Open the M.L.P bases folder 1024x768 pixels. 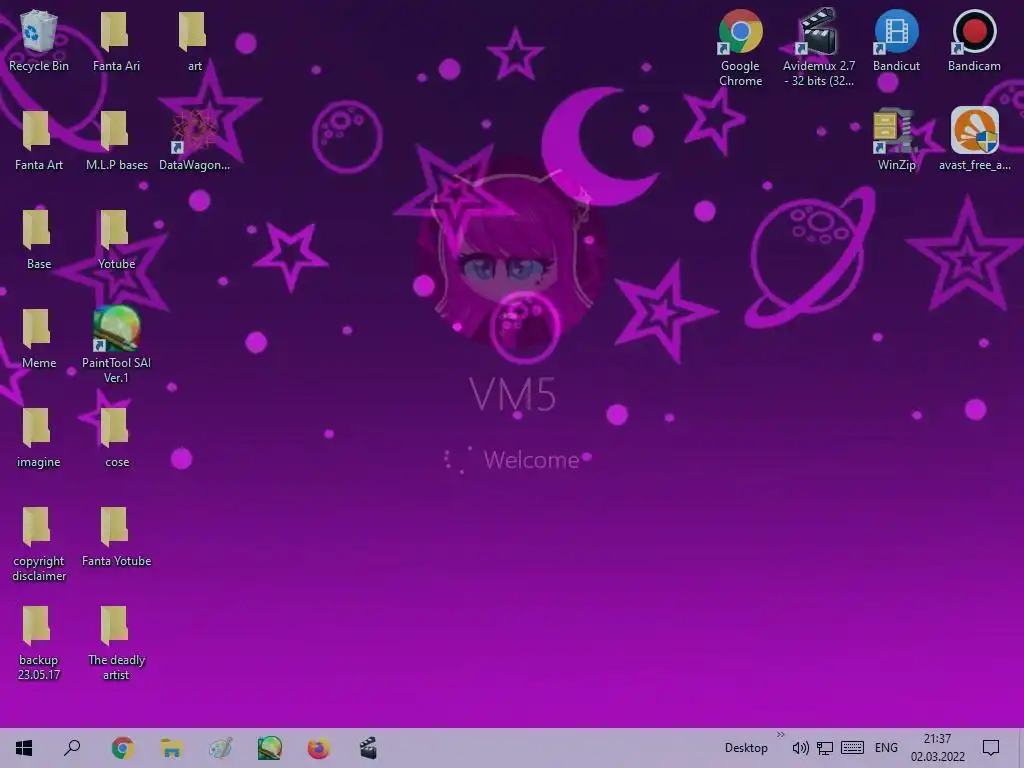[x=116, y=140]
